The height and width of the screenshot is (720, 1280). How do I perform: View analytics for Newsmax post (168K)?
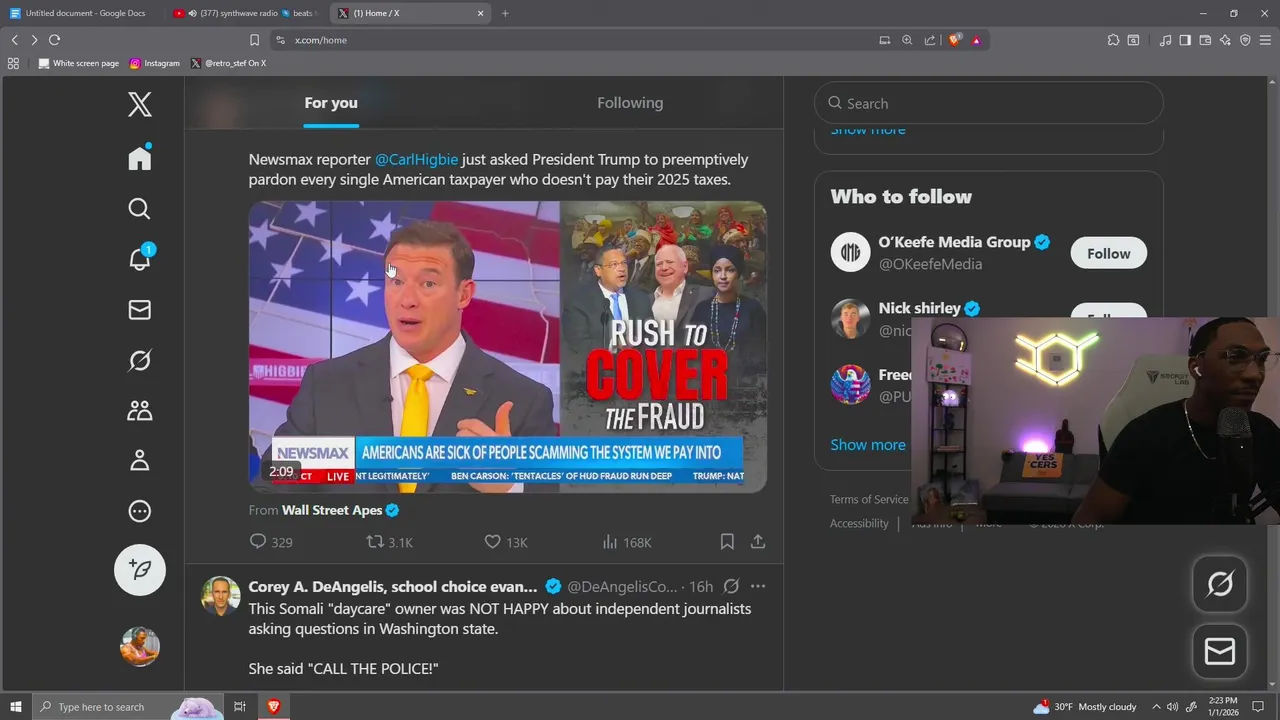coord(627,542)
